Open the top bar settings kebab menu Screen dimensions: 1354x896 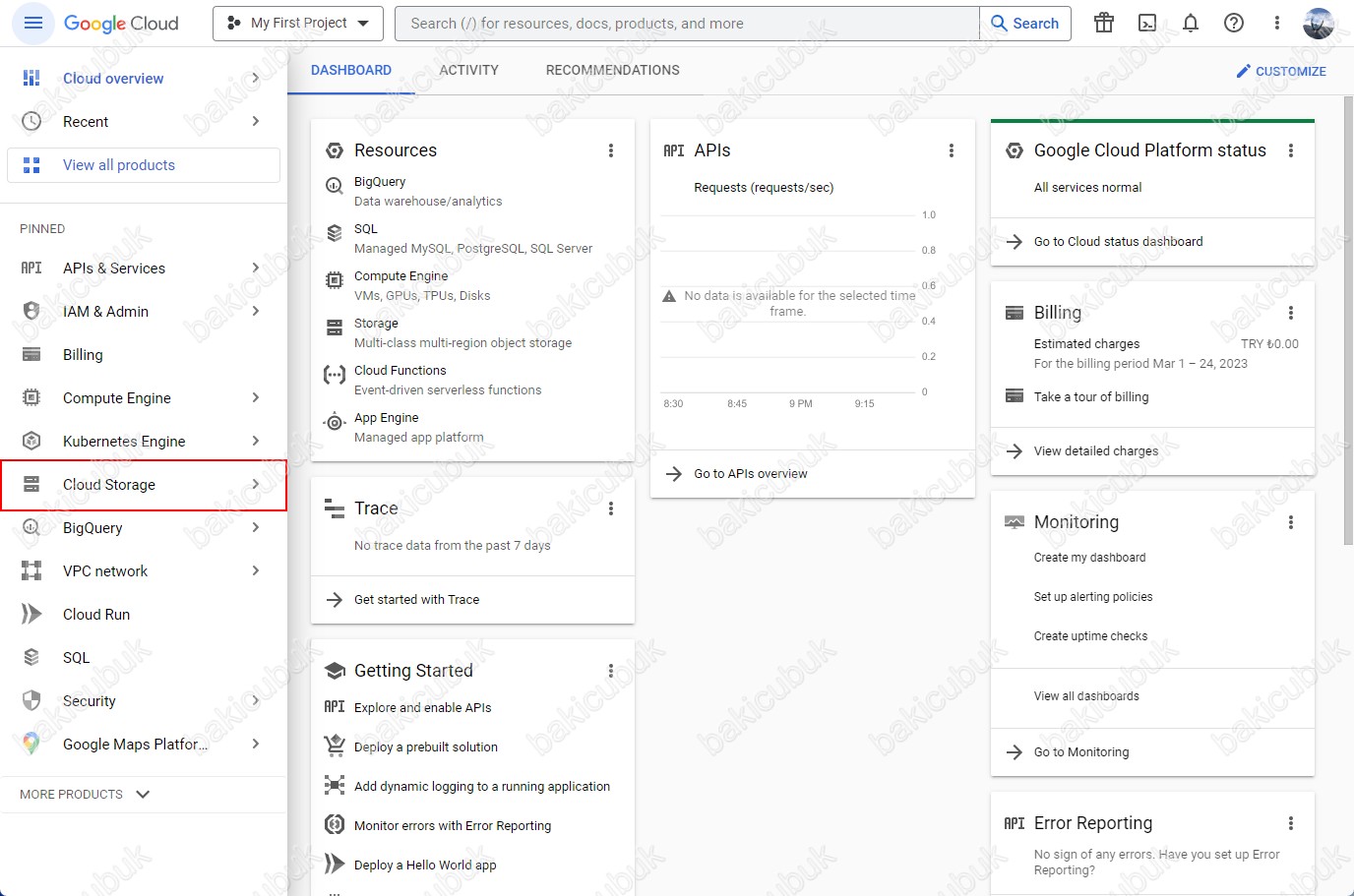pos(1277,23)
